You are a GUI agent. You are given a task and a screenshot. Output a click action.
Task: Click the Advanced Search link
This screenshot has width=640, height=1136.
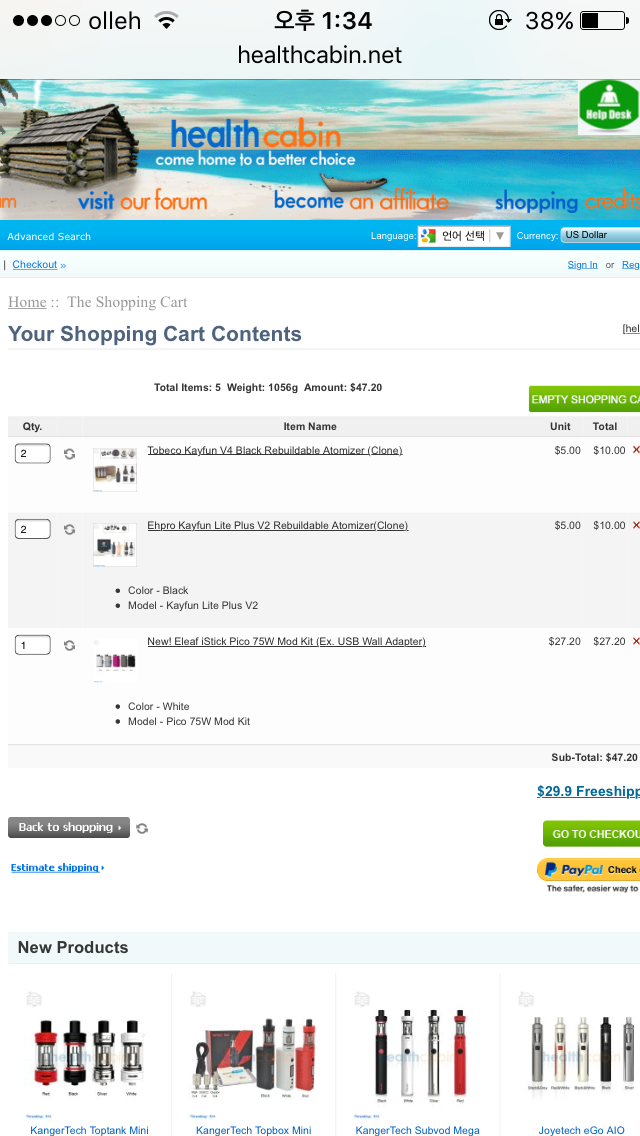[x=49, y=236]
